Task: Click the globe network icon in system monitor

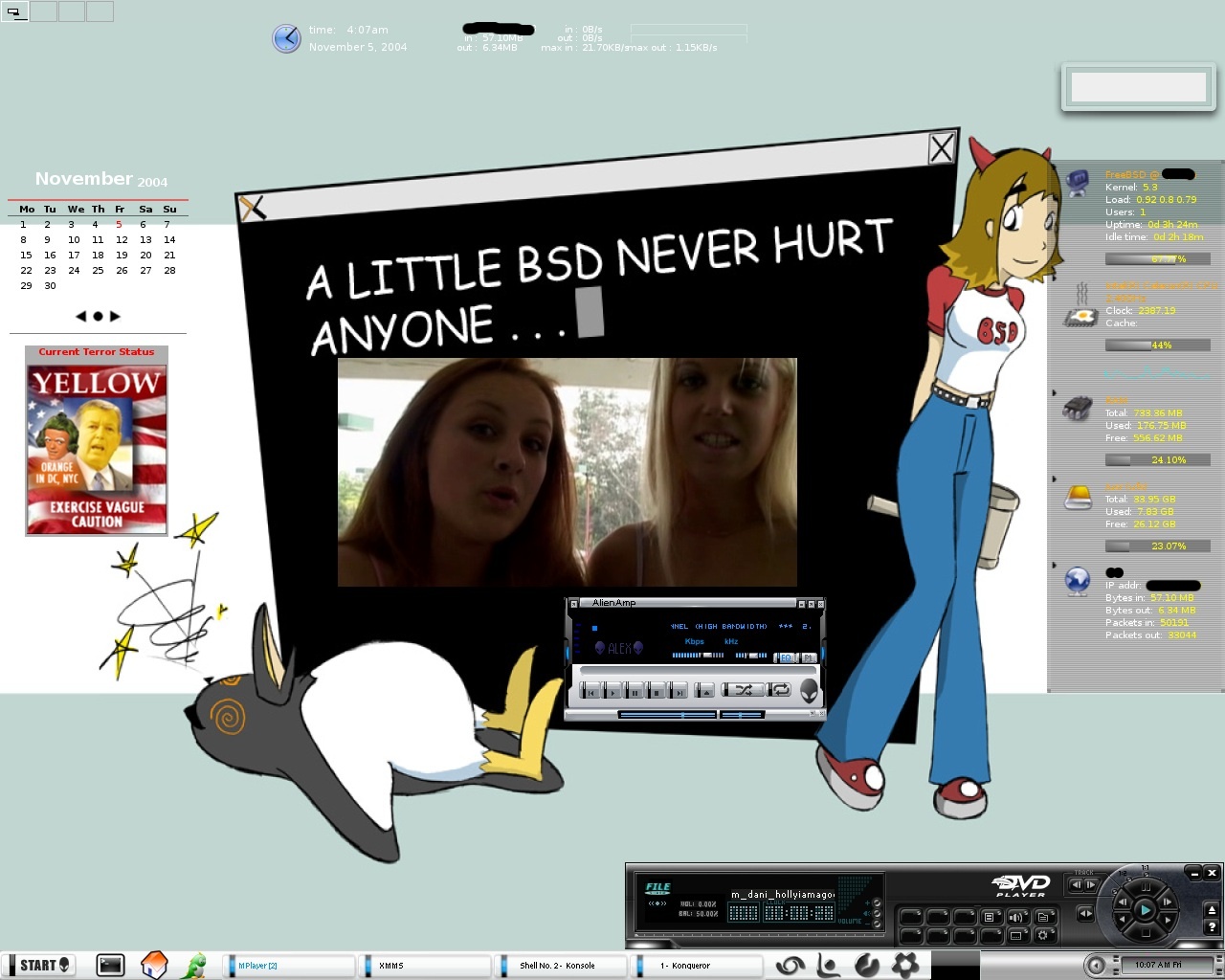Action: point(1078,581)
